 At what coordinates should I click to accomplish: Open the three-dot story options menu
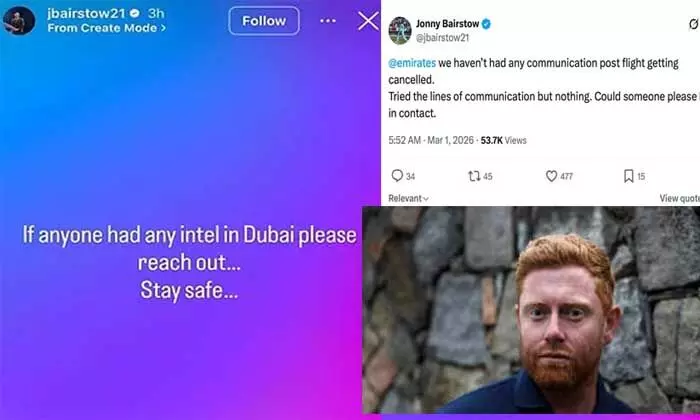click(x=328, y=21)
